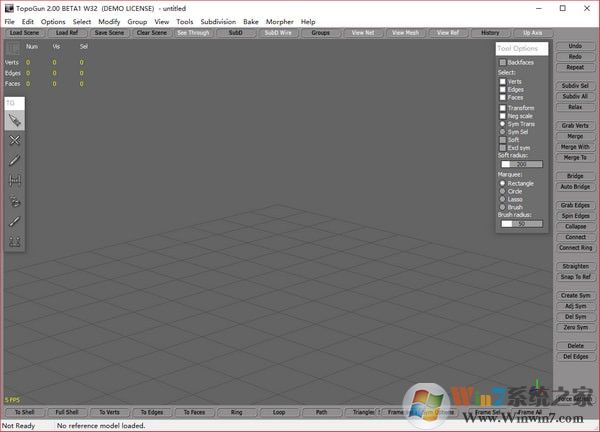Screen dimensions: 600x432
Task: Open the Subdivision menu
Action: click(x=218, y=21)
